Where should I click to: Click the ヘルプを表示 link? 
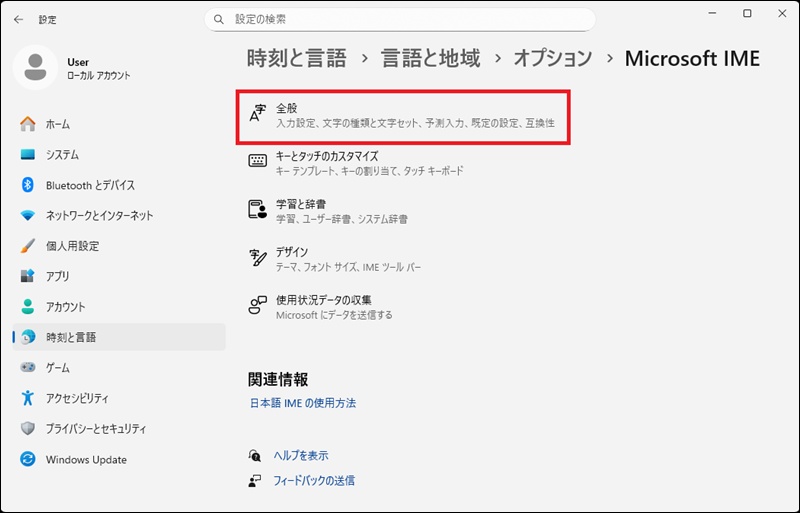click(301, 455)
